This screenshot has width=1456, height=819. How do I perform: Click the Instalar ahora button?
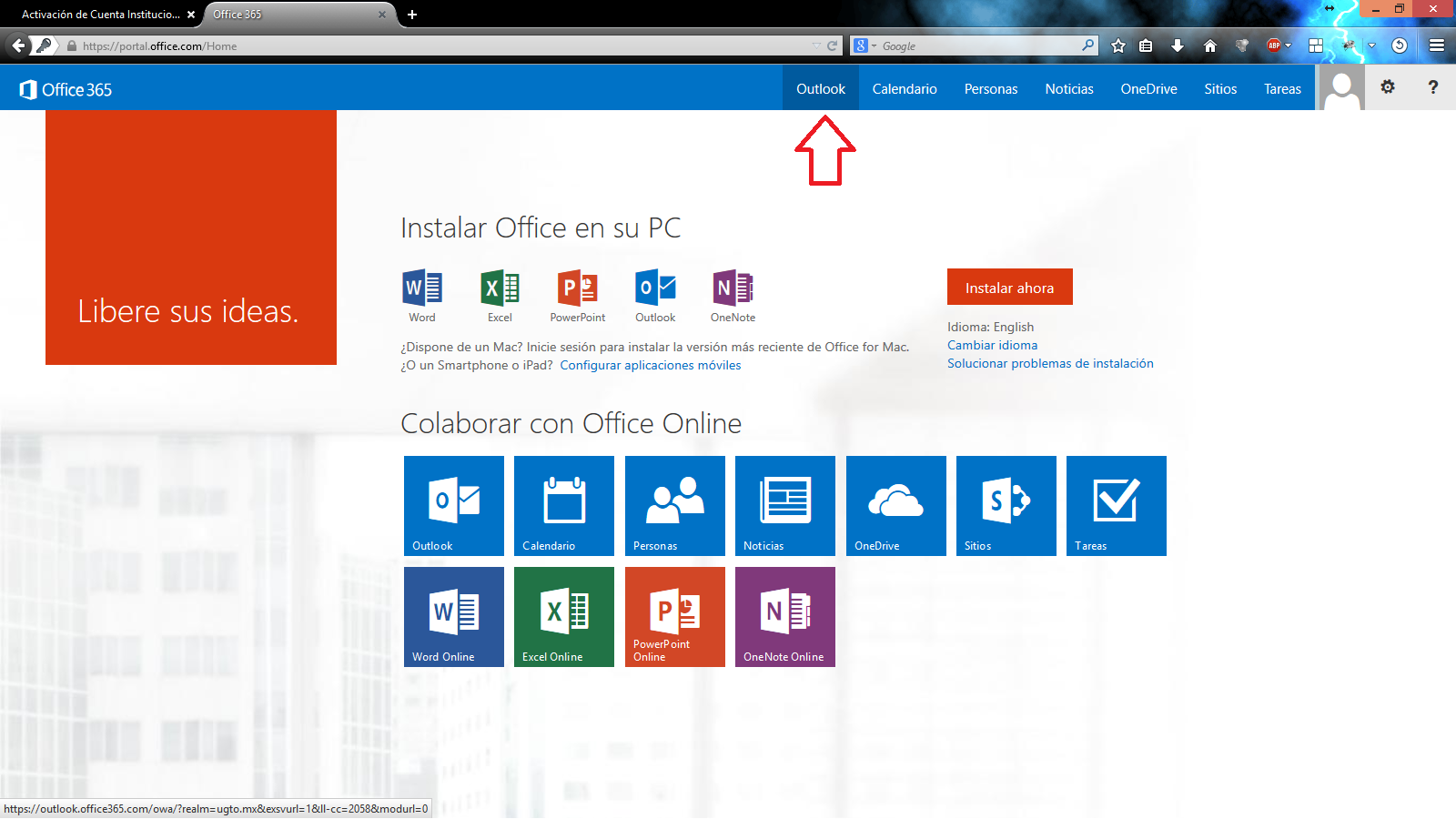coord(1009,288)
